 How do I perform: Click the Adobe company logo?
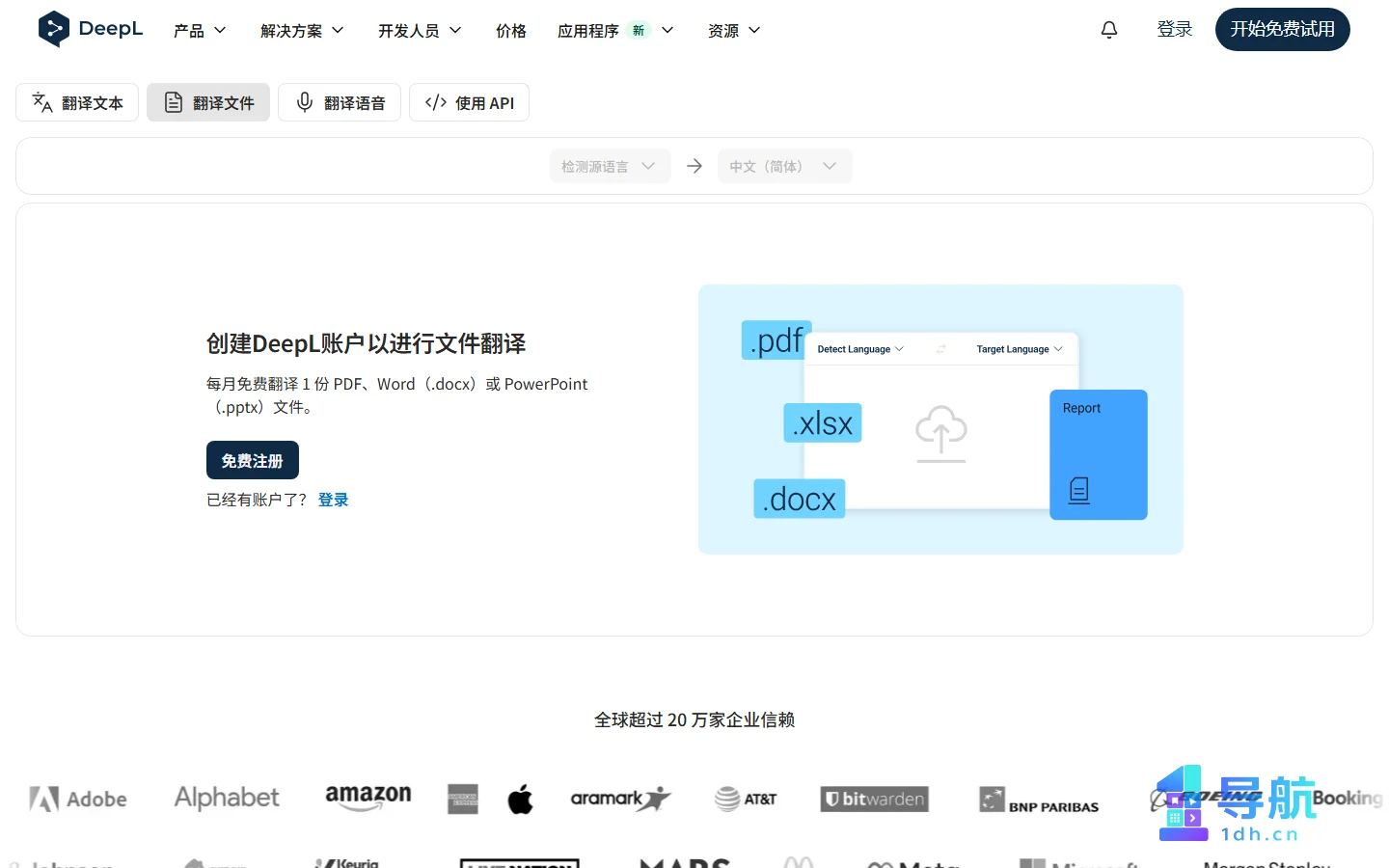pos(78,799)
